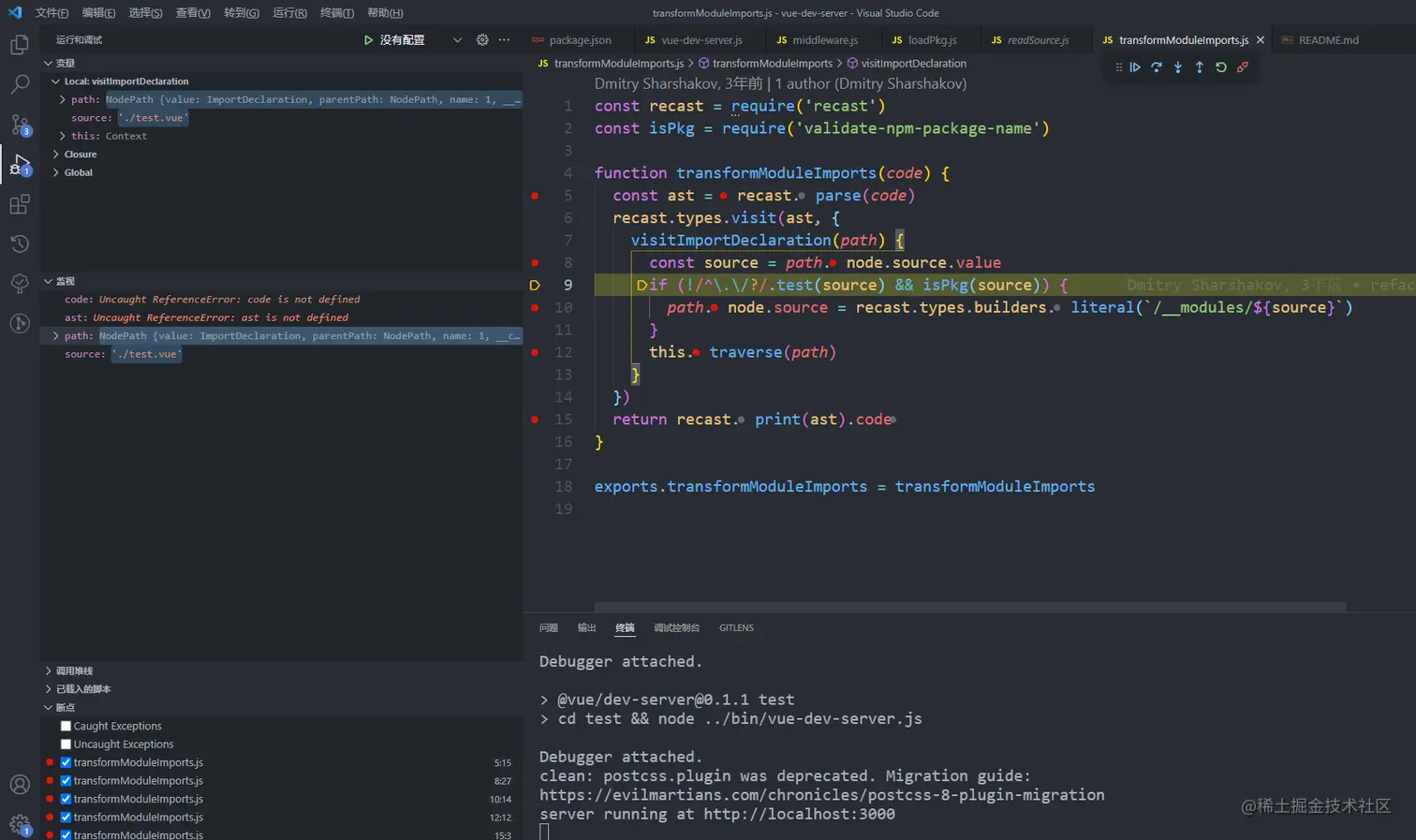
Task: Open the 问题 problems panel tab
Action: click(549, 627)
